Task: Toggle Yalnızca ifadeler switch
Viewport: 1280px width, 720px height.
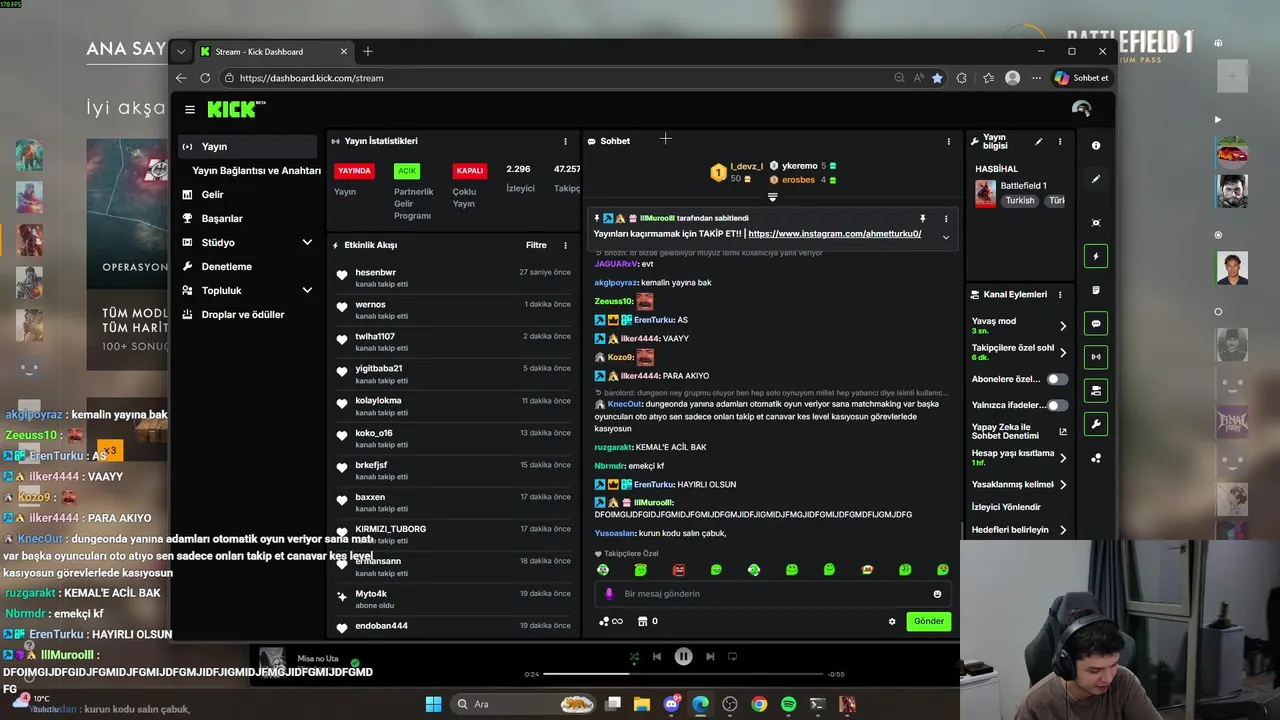Action: 1057,405
